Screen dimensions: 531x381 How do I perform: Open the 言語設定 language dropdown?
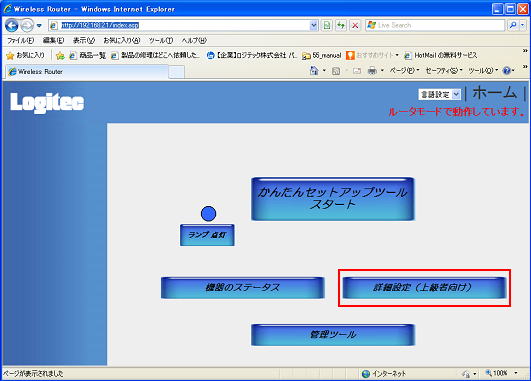click(440, 94)
